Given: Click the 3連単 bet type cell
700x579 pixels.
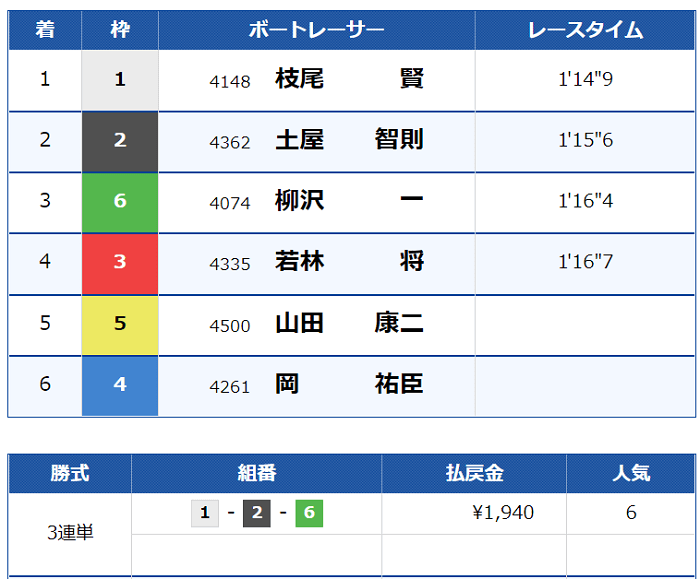Looking at the screenshot, I should point(70,533).
